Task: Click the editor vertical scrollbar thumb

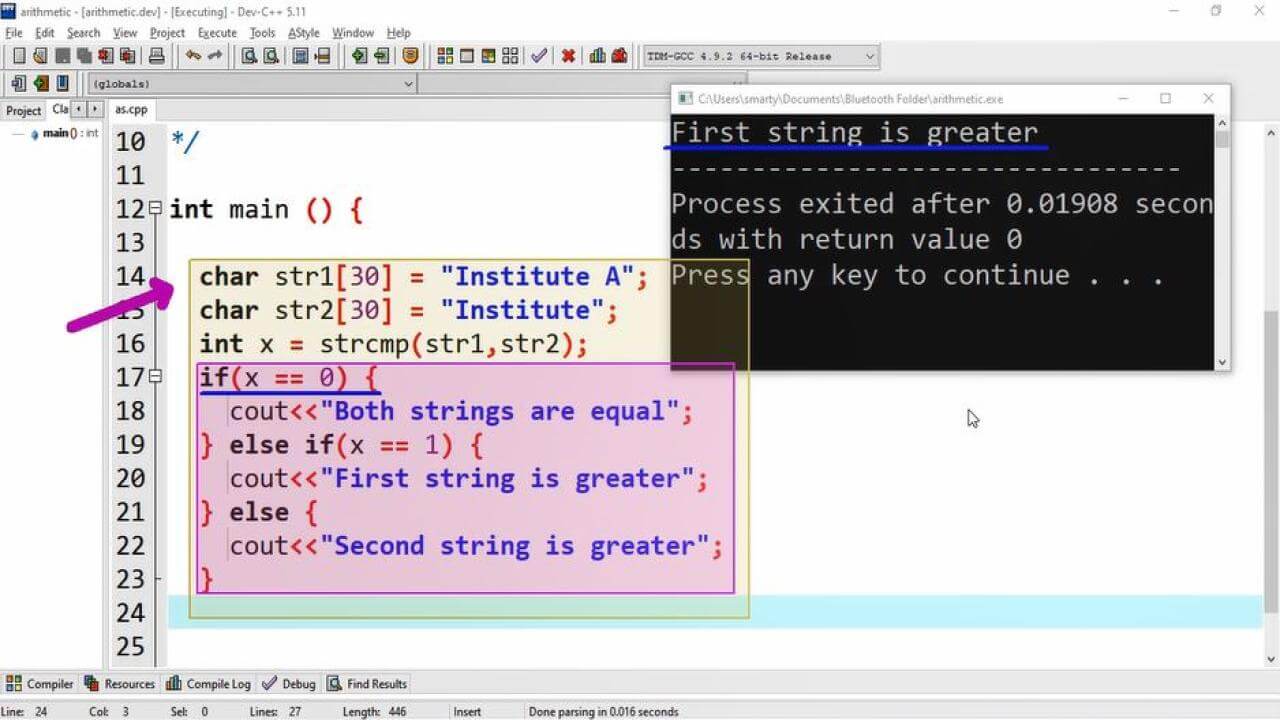Action: 1271,460
